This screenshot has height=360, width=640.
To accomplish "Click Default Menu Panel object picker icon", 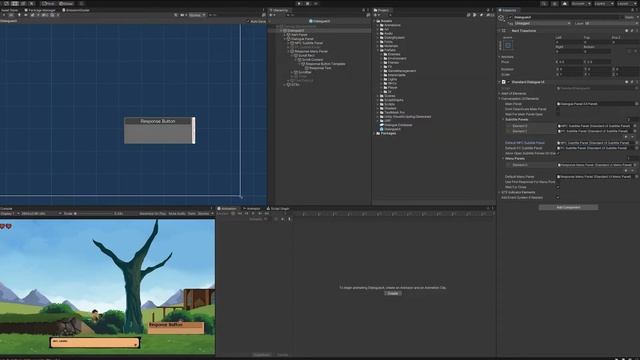I will click(636, 177).
